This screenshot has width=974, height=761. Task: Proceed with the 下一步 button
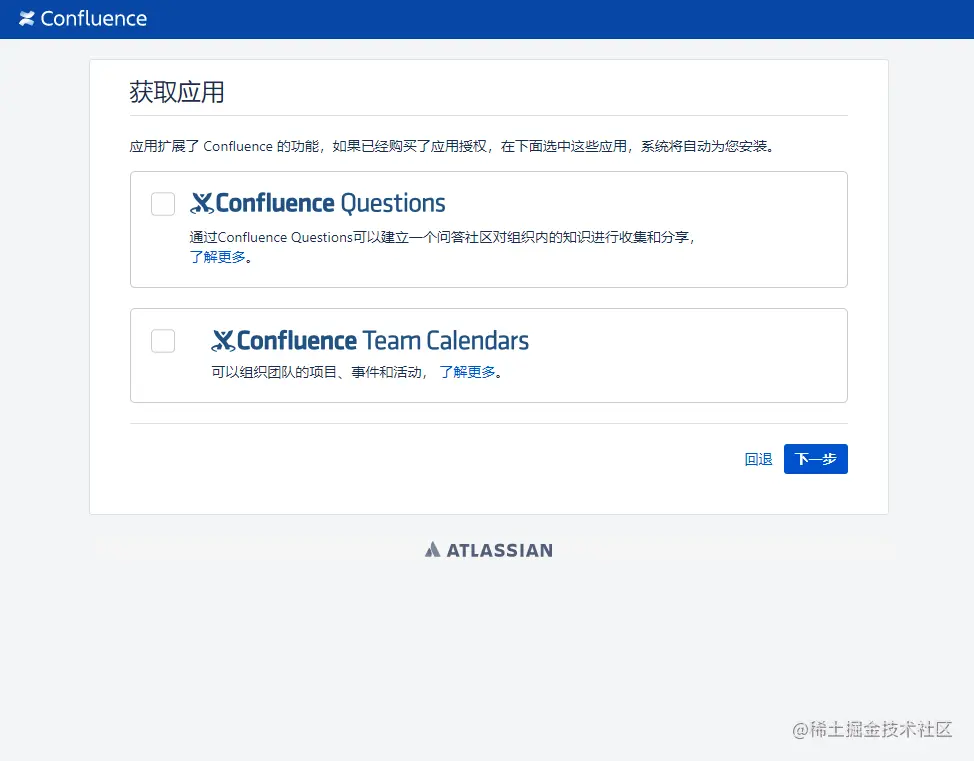[816, 459]
